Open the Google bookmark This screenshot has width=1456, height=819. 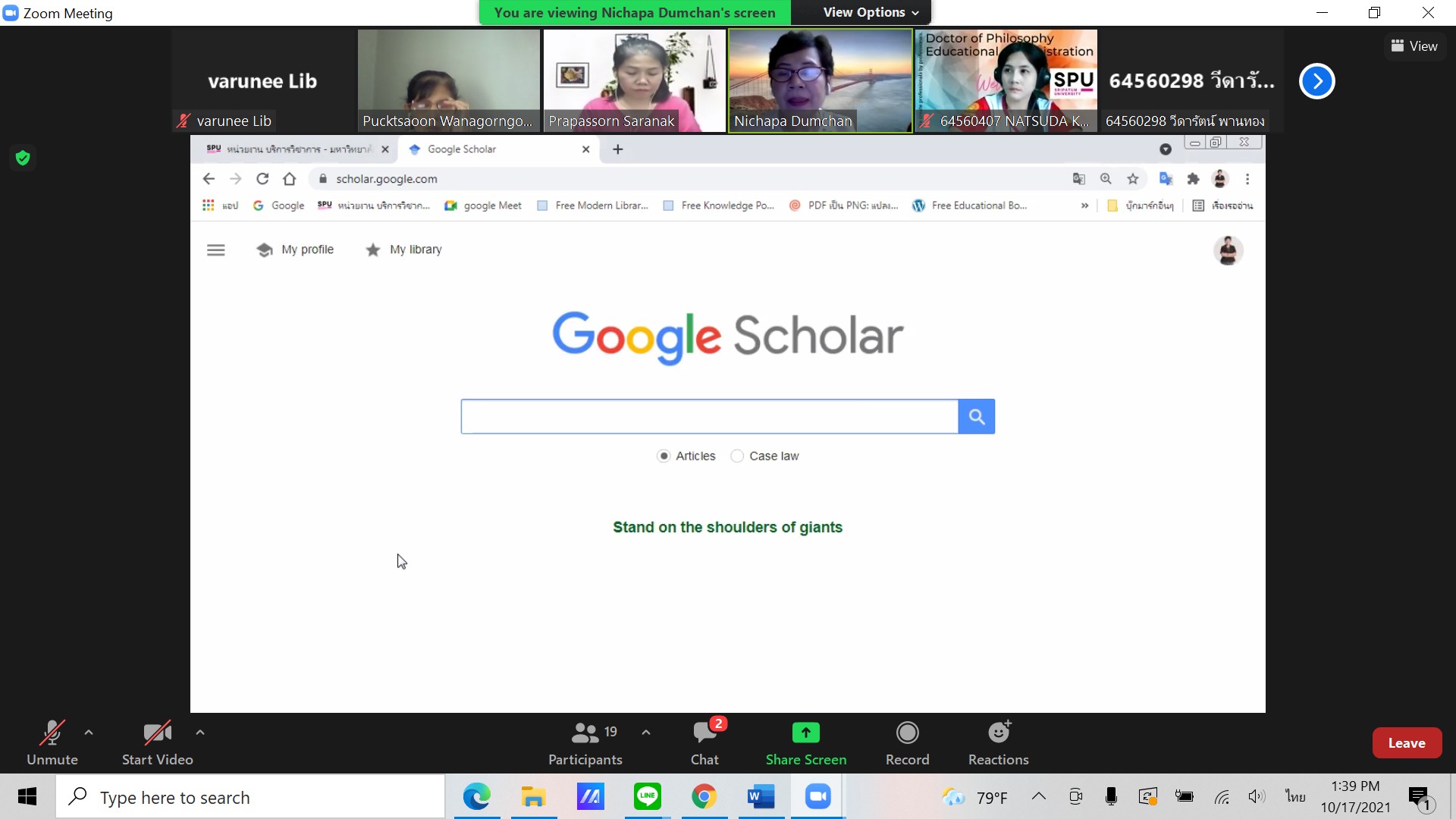pyautogui.click(x=278, y=206)
